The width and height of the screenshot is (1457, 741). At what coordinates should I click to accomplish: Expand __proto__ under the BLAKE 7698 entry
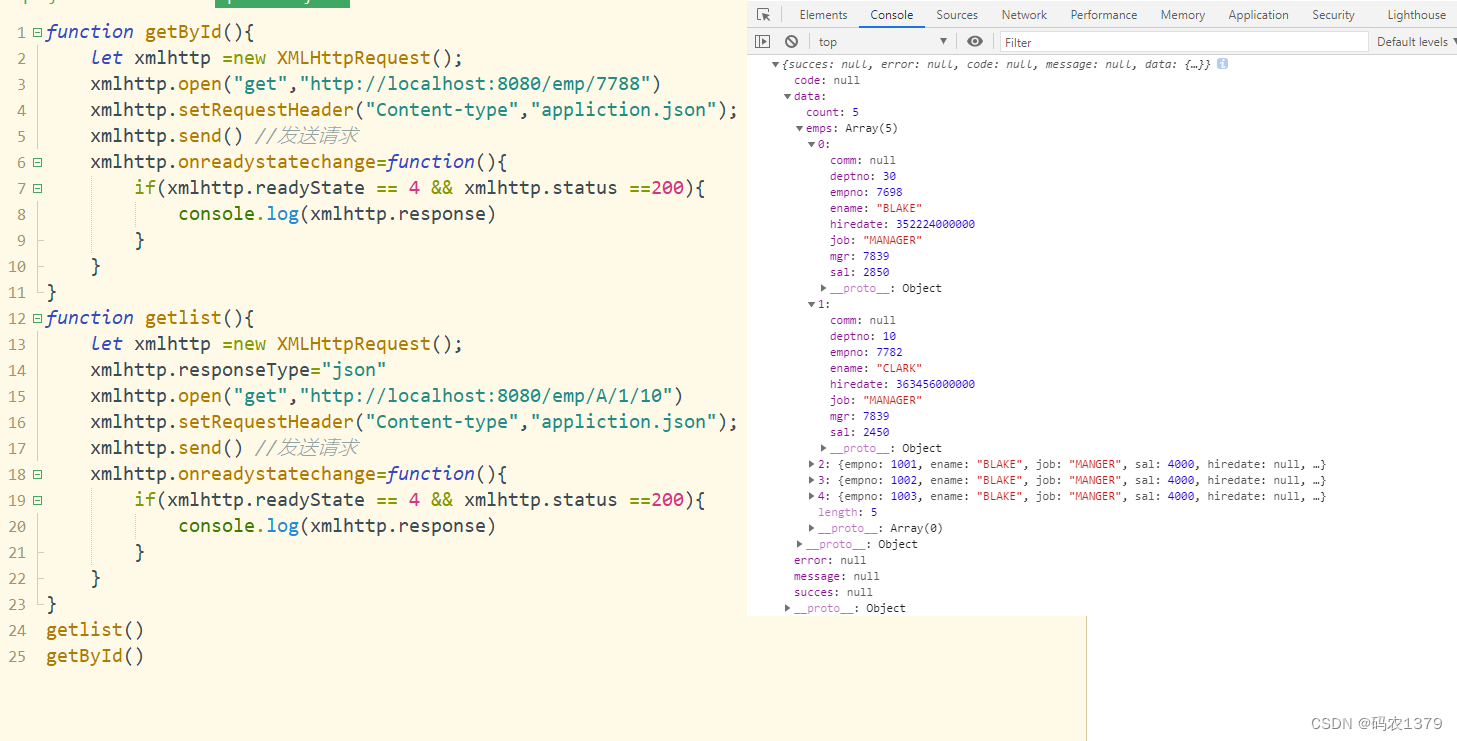click(824, 288)
